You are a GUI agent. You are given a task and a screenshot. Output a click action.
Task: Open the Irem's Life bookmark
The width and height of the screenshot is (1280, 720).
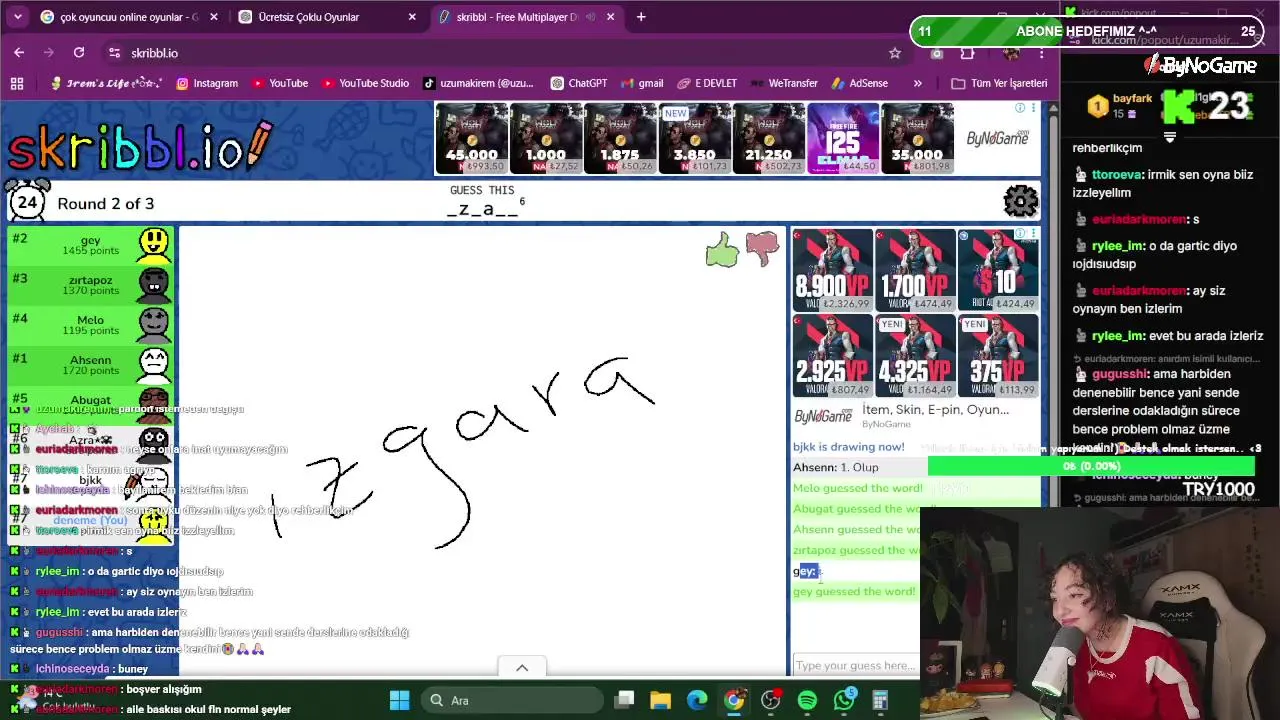point(106,83)
